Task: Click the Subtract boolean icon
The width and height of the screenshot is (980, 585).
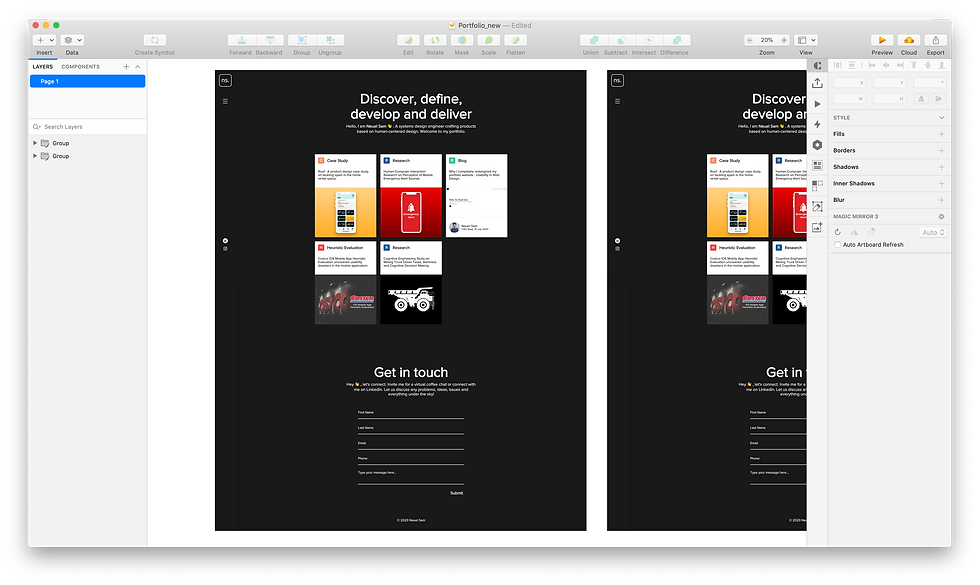Action: (621, 40)
